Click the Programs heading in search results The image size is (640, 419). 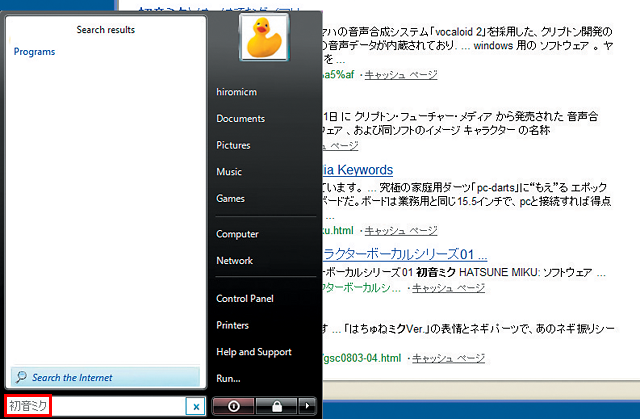point(34,52)
